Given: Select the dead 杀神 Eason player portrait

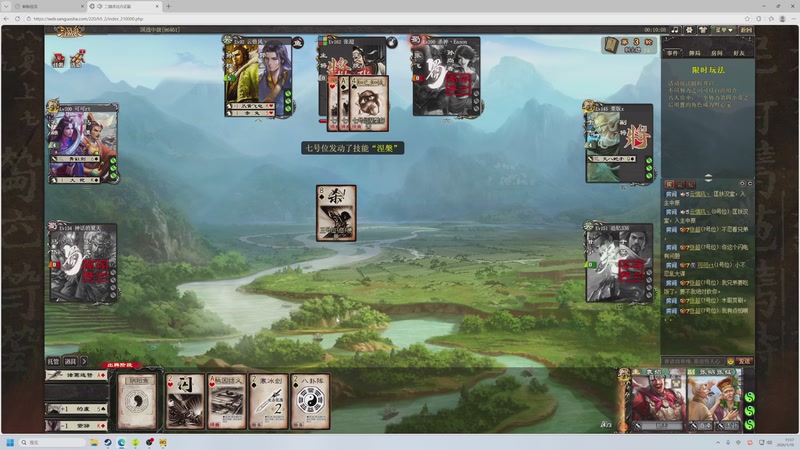Looking at the screenshot, I should tap(446, 77).
